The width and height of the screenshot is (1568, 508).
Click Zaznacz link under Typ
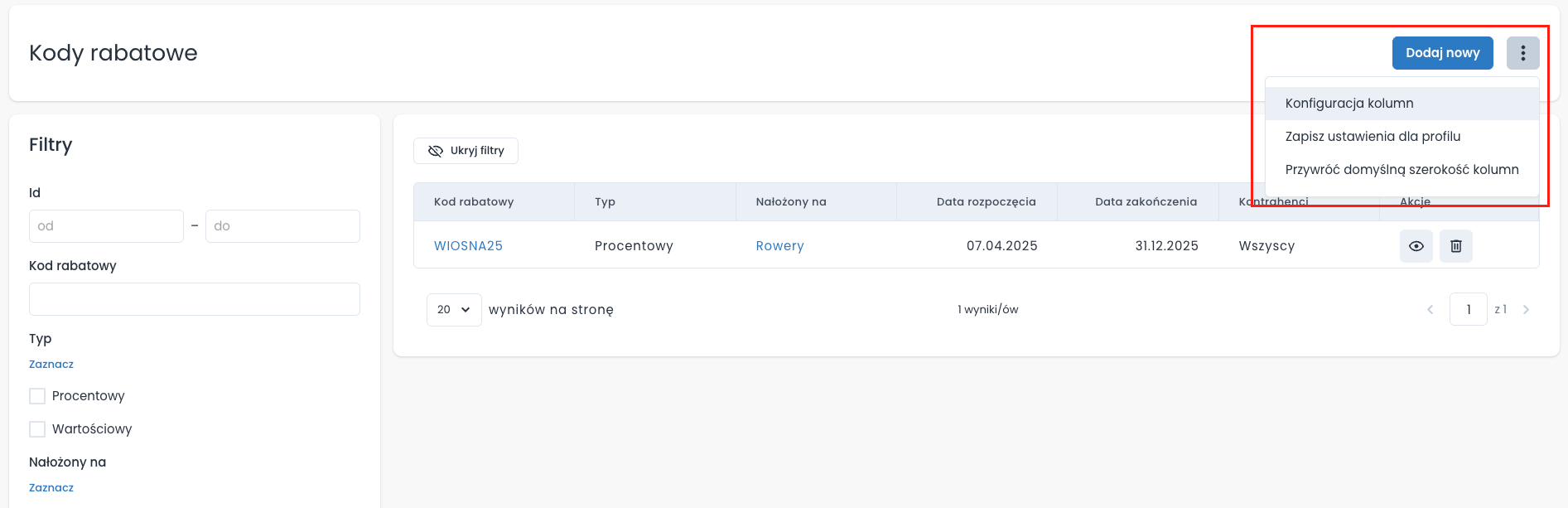pyautogui.click(x=51, y=365)
